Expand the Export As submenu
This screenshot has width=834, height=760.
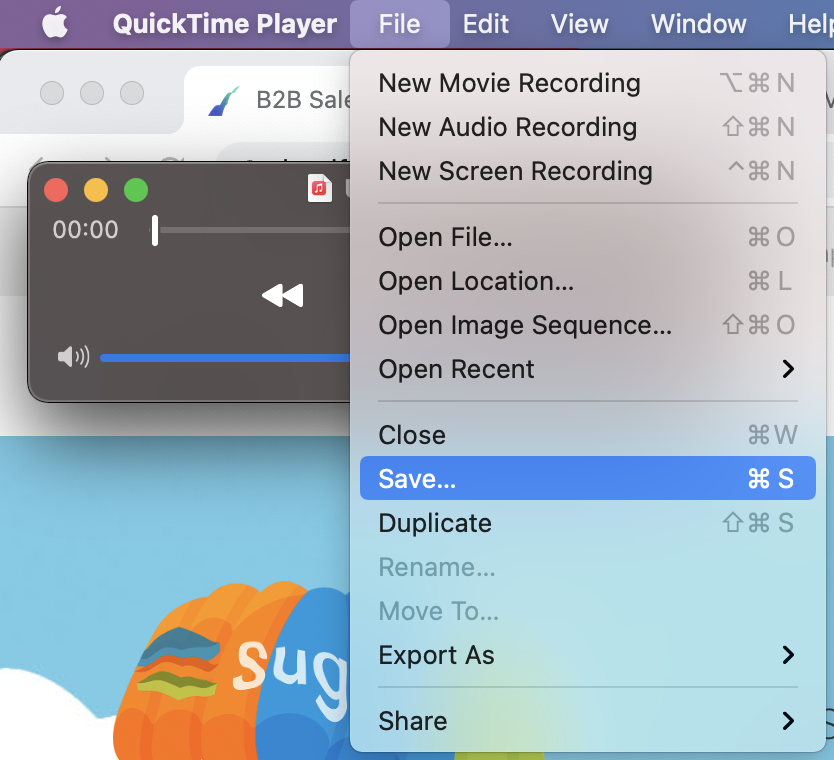[588, 655]
